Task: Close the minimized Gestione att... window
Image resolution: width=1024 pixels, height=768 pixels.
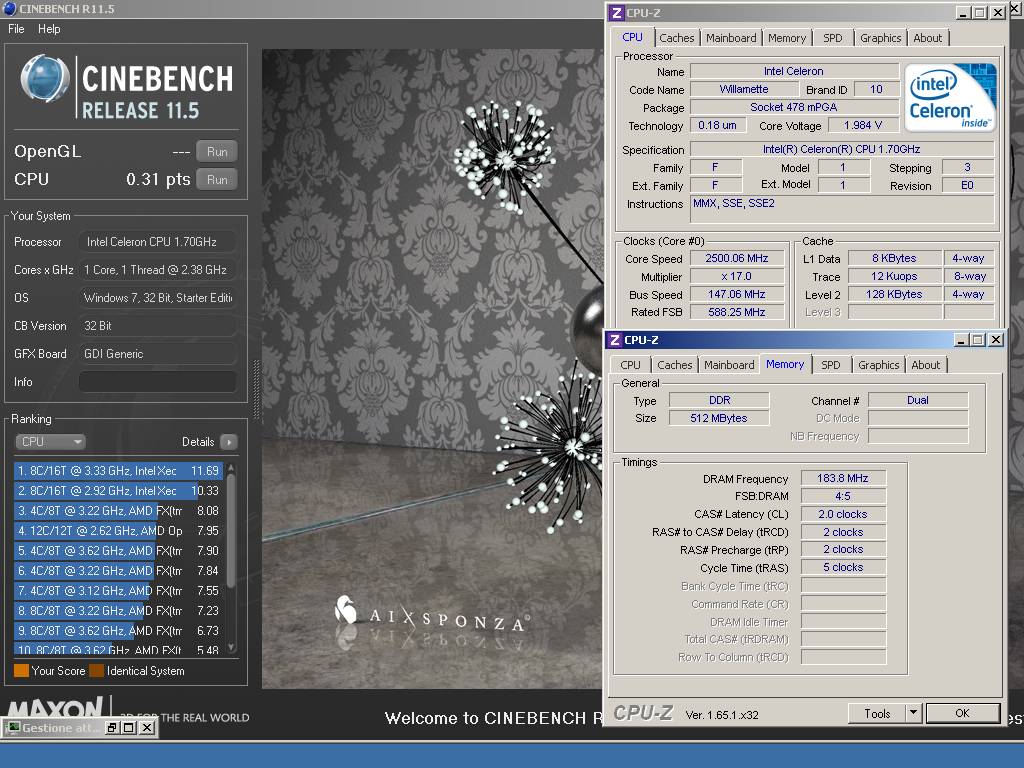Action: tap(147, 728)
